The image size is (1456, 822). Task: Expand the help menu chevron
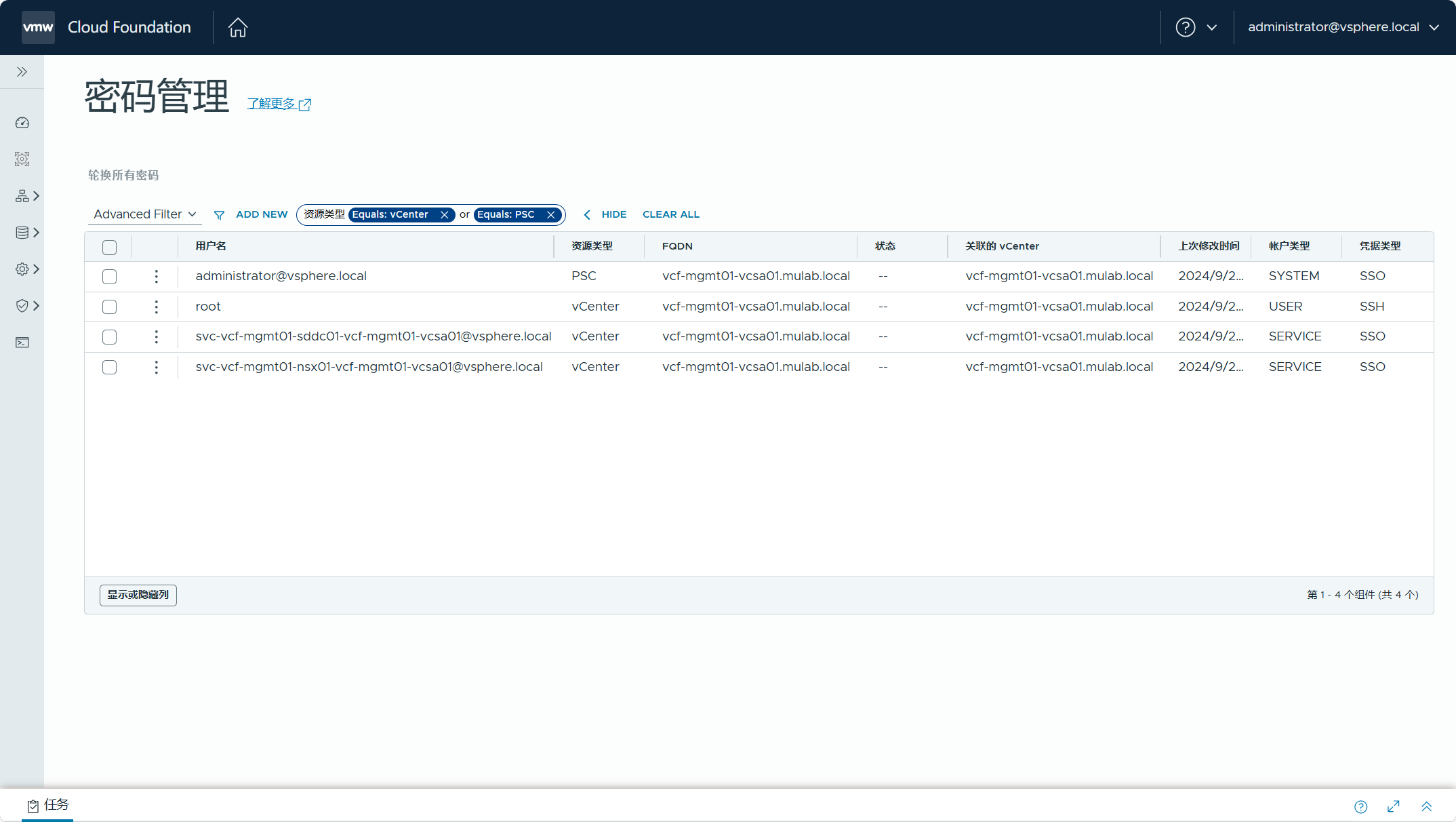1212,27
